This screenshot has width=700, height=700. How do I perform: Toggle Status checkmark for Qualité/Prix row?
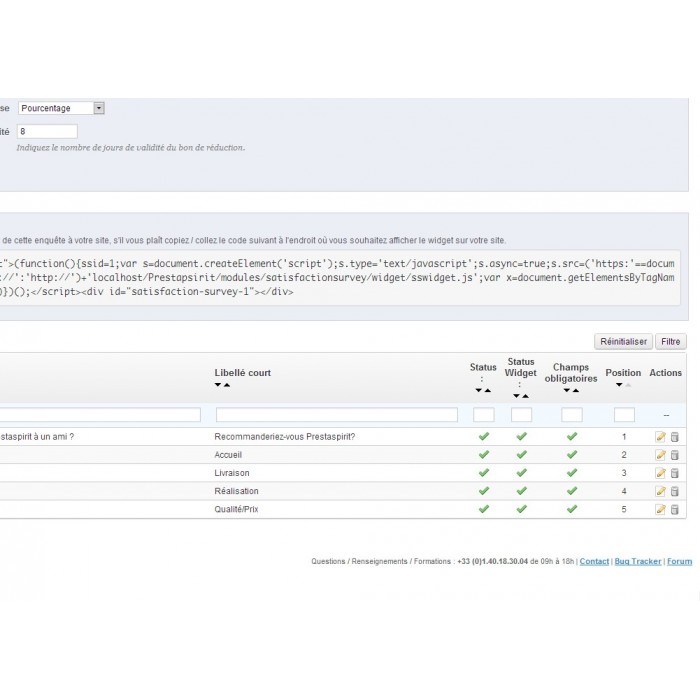point(483,509)
